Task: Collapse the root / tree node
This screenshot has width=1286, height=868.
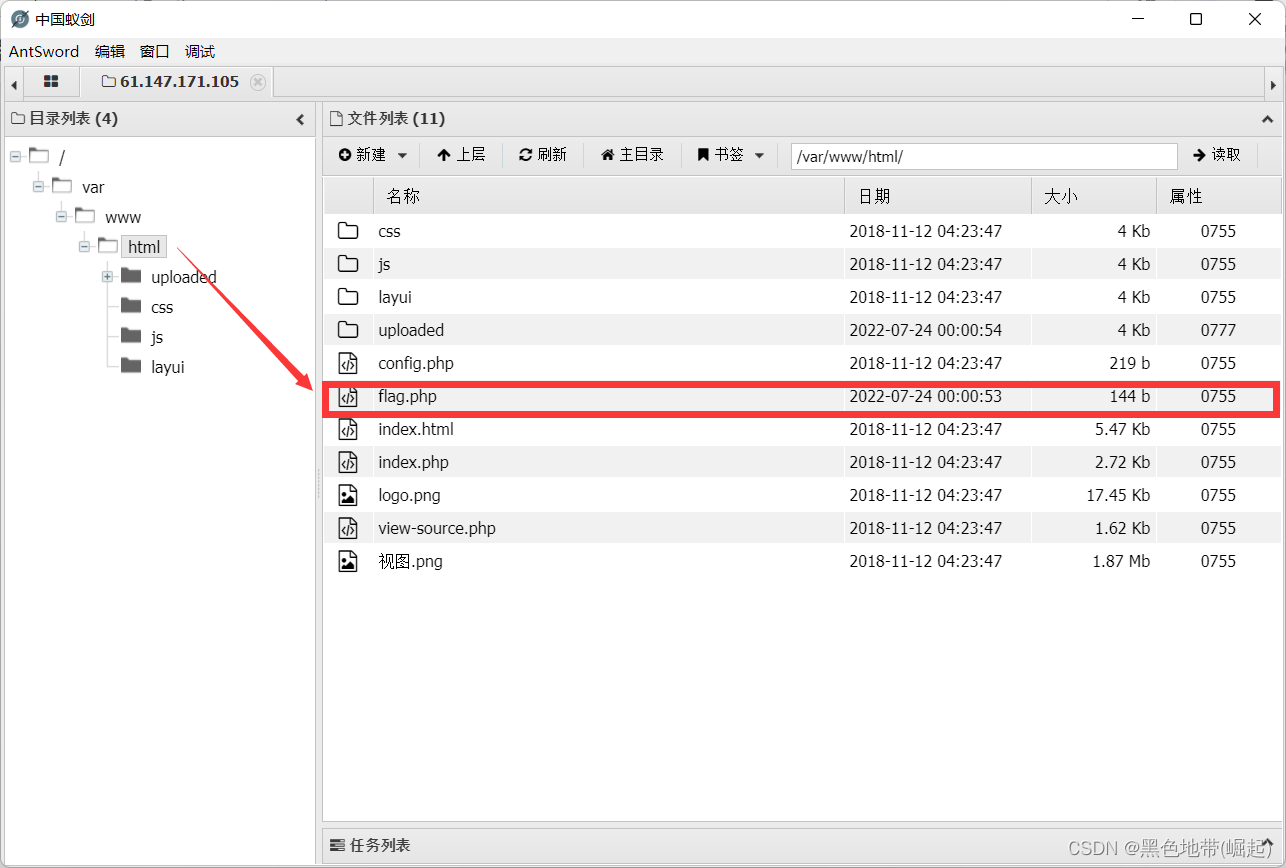Action: click(x=15, y=157)
